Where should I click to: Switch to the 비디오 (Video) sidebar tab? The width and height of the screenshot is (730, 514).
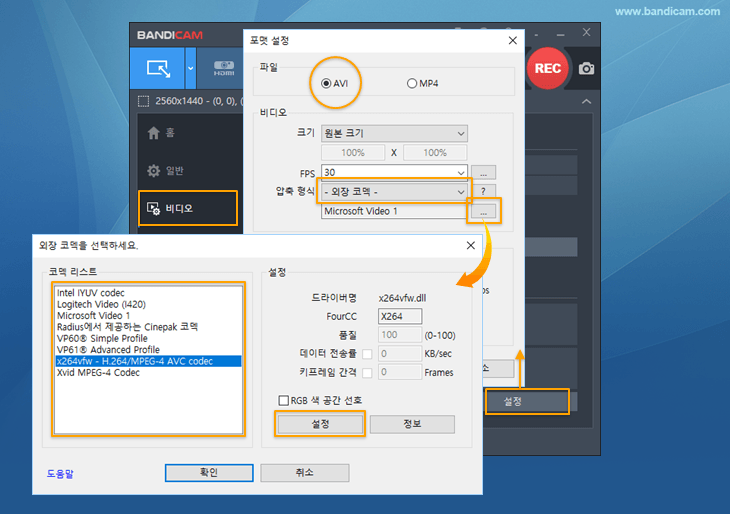click(188, 208)
